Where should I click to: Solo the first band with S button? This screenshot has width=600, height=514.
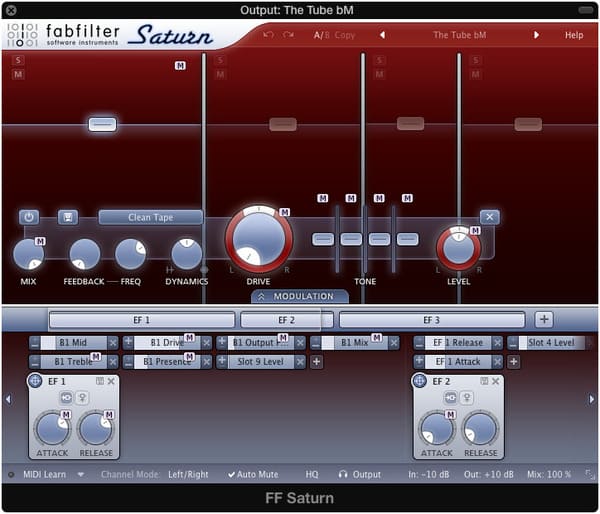[19, 61]
